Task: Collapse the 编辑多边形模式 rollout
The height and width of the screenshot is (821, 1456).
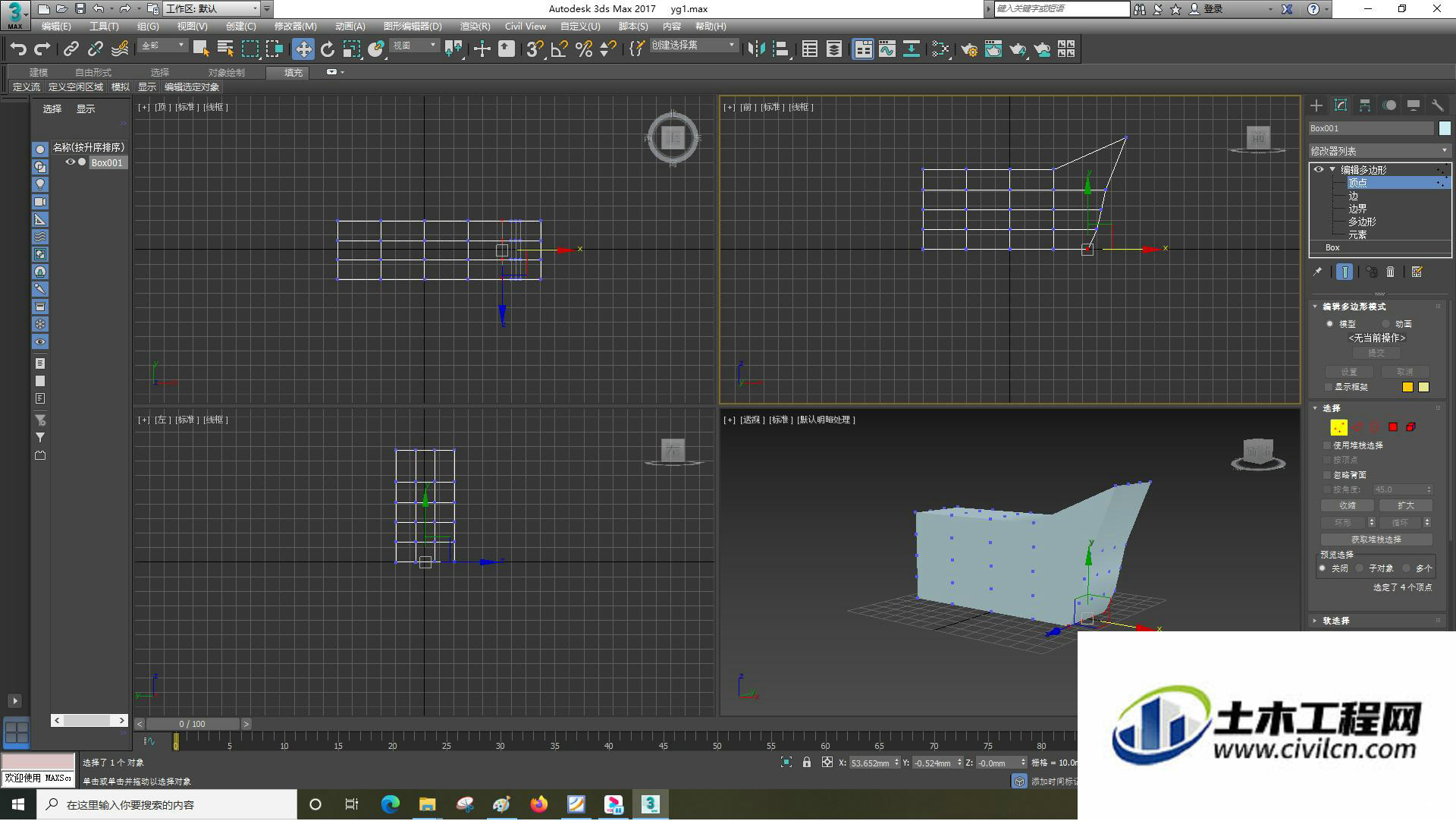Action: point(1315,307)
